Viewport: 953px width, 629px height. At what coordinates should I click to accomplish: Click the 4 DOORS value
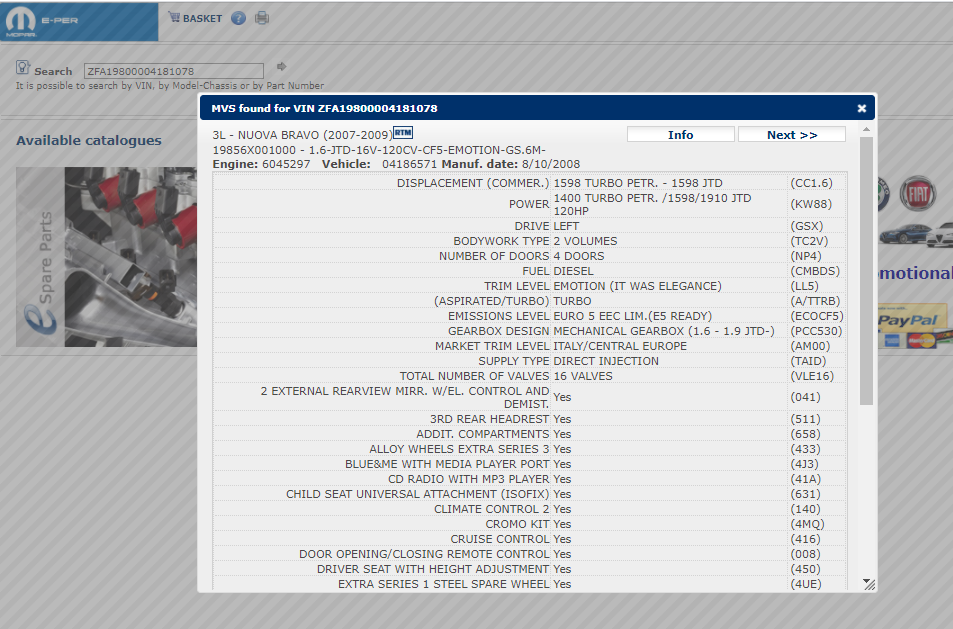coord(579,256)
